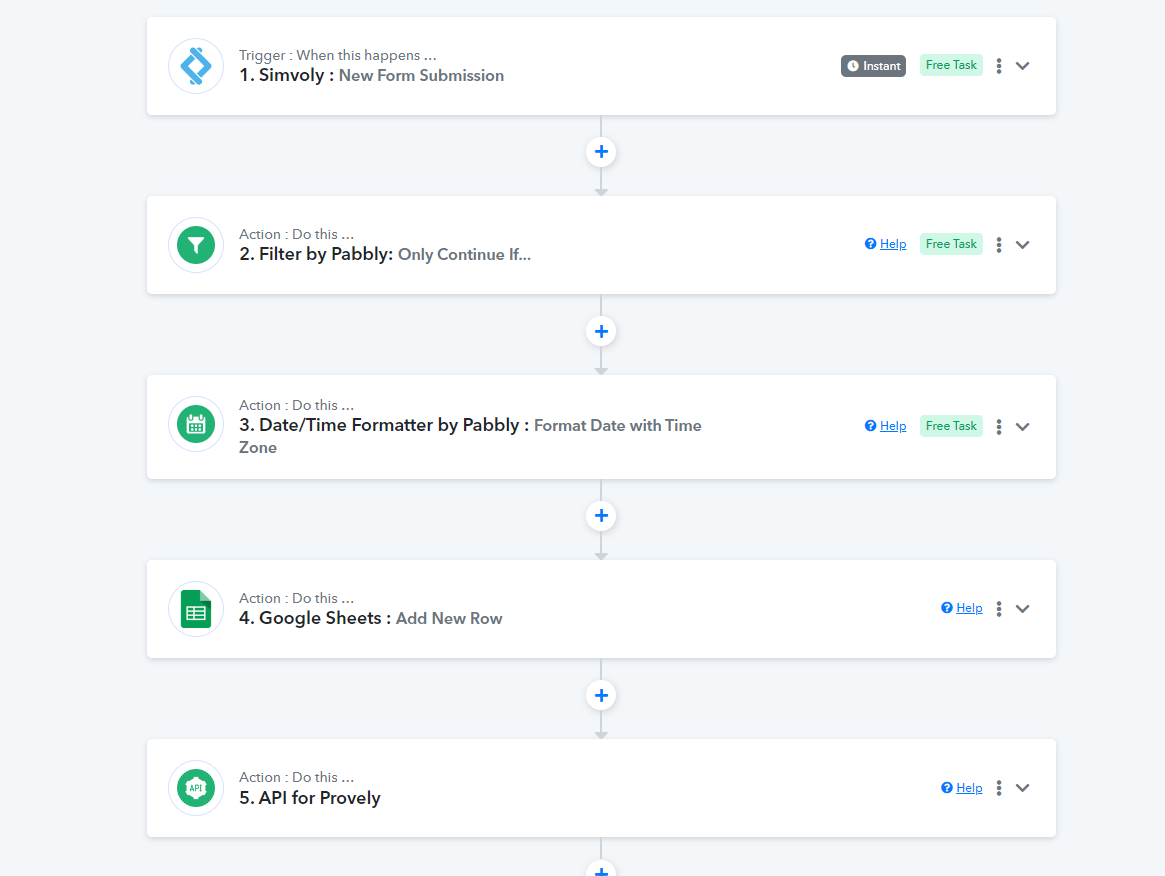
Task: Add a step after Date/Time Formatter
Action: pos(601,516)
